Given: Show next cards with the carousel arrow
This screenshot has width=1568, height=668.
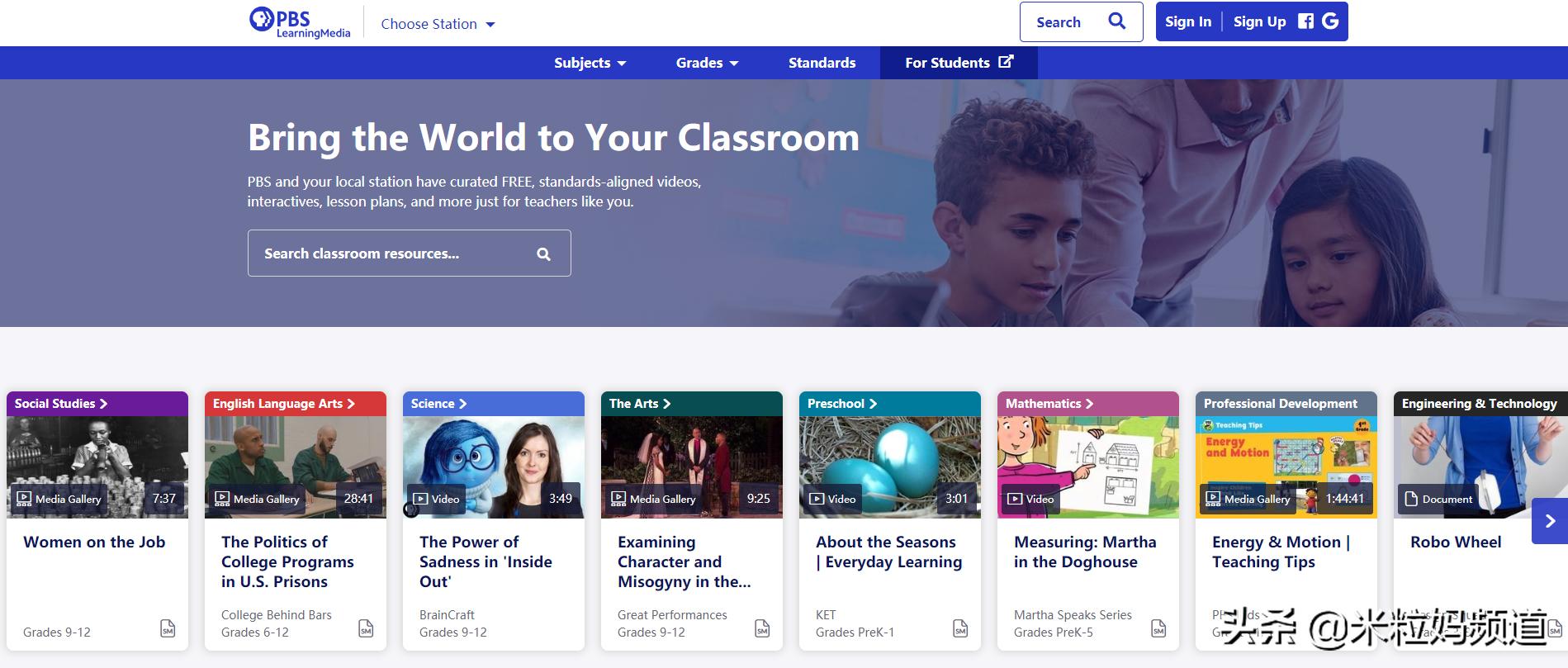Looking at the screenshot, I should point(1550,521).
